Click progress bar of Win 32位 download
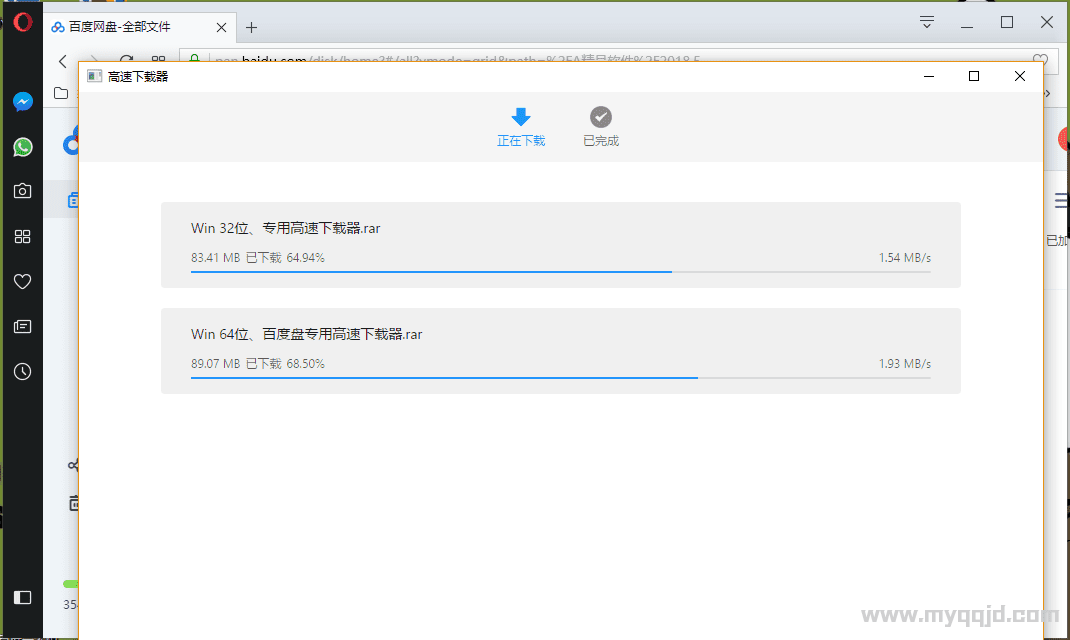Screen dimensions: 1070x640 point(561,272)
